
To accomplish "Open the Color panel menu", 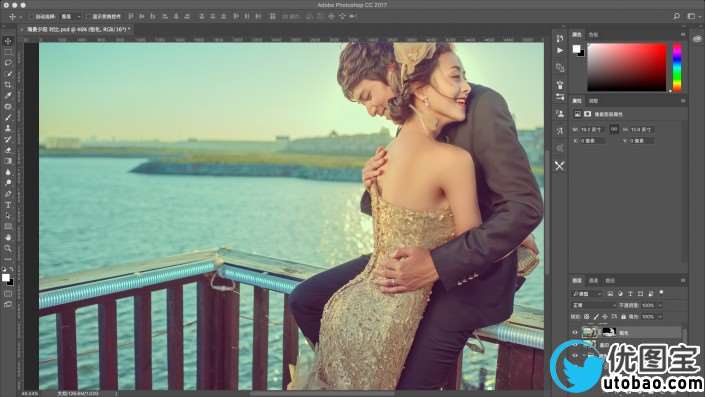I will (683, 34).
